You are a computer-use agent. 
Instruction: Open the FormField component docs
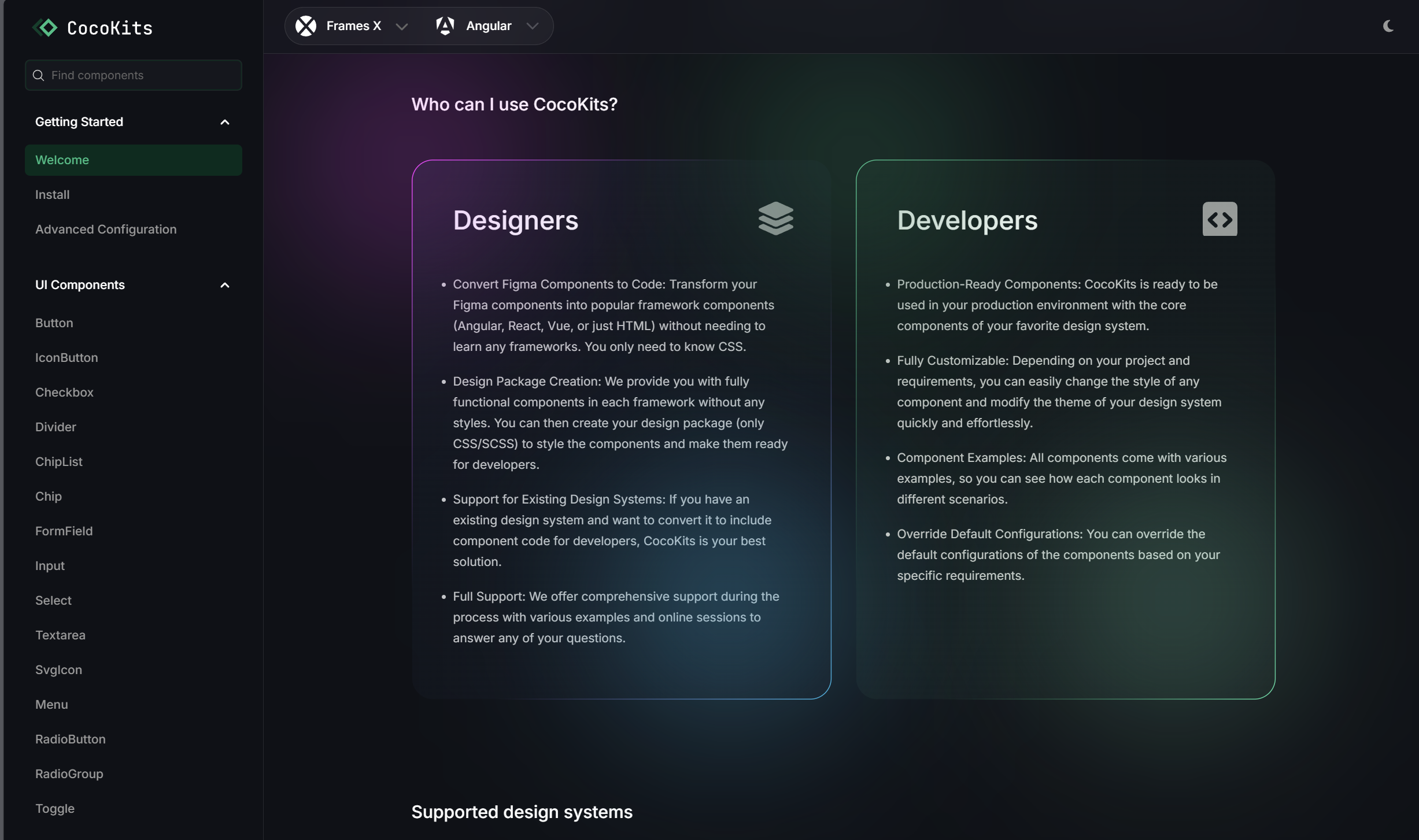pyautogui.click(x=64, y=531)
